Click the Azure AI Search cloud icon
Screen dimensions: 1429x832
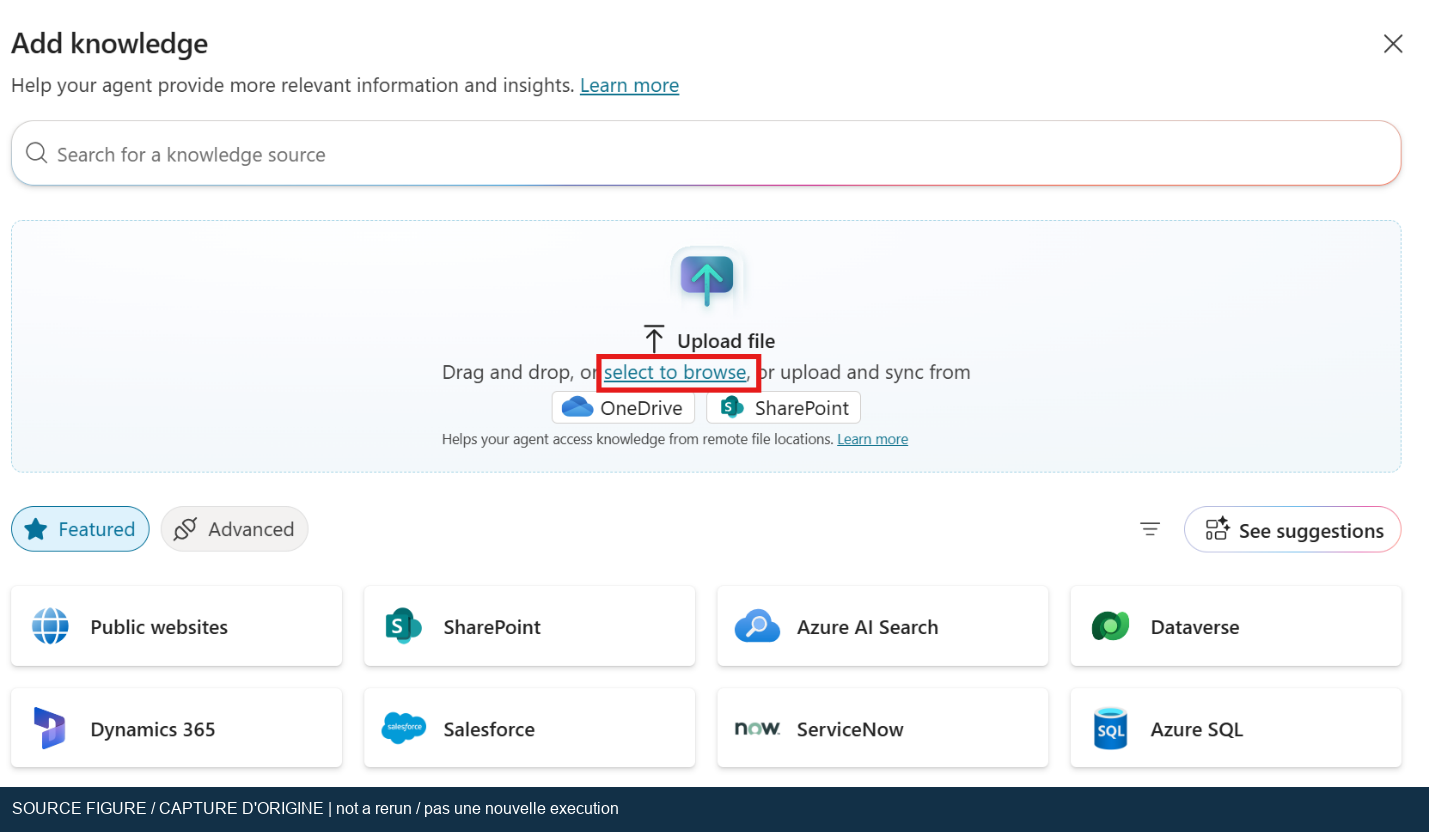[757, 627]
